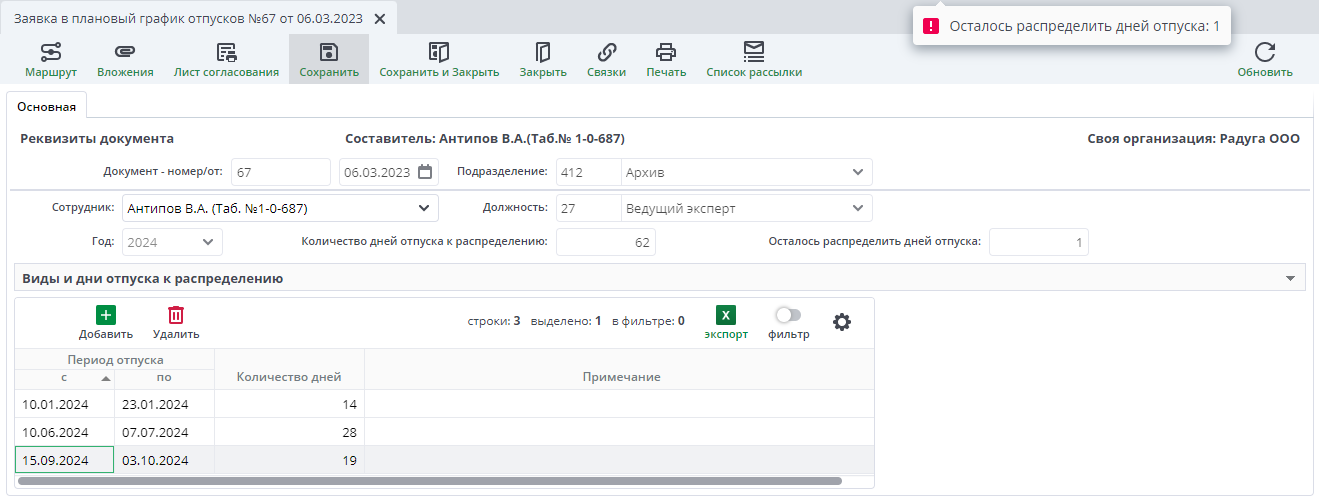Select cell 03.10.2024
1319x499 pixels.
pyautogui.click(x=164, y=460)
